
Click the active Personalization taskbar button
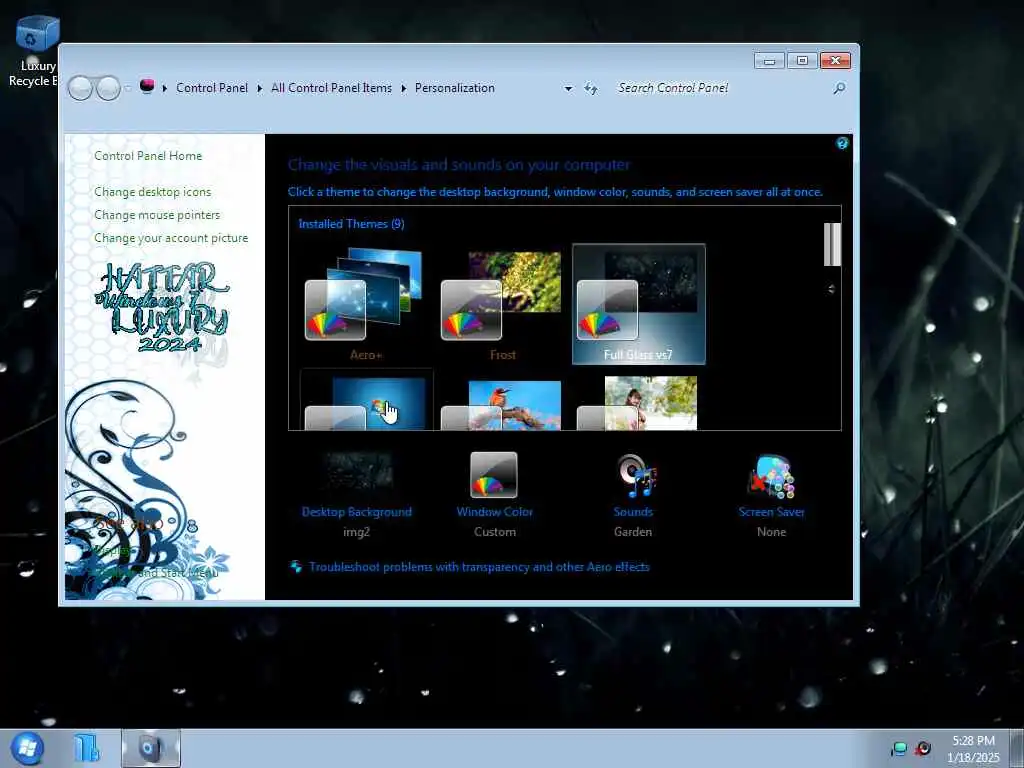pos(150,748)
